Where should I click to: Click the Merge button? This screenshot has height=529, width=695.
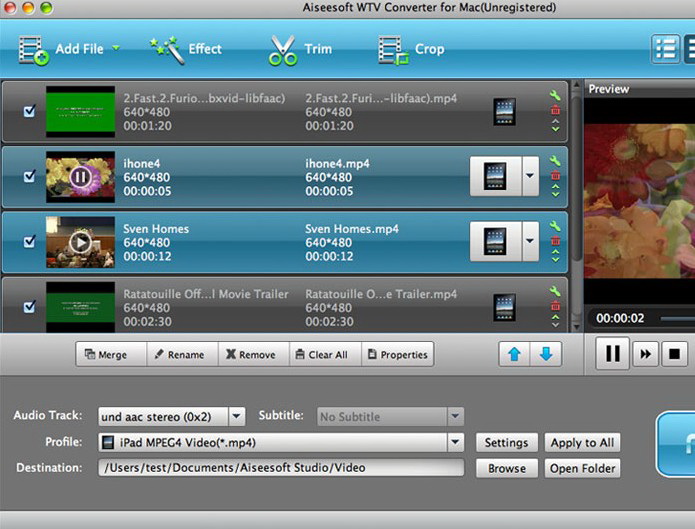coord(111,354)
